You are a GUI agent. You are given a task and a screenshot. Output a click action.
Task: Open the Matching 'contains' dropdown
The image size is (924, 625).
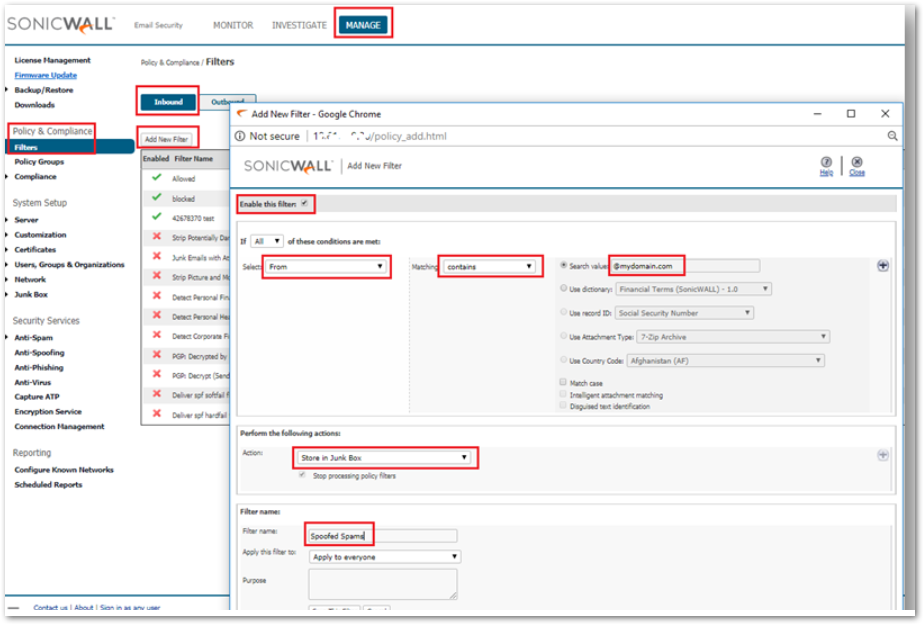pyautogui.click(x=489, y=267)
